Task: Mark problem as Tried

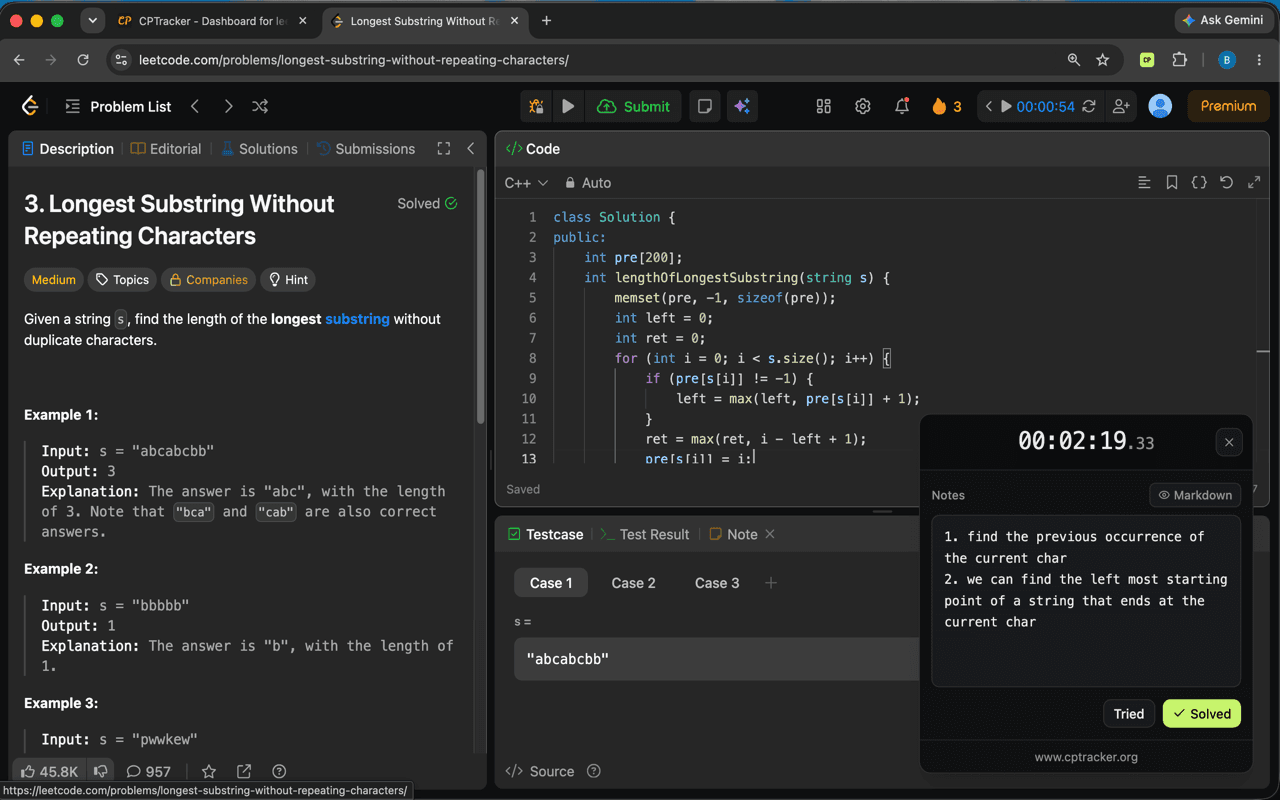Action: [1129, 714]
